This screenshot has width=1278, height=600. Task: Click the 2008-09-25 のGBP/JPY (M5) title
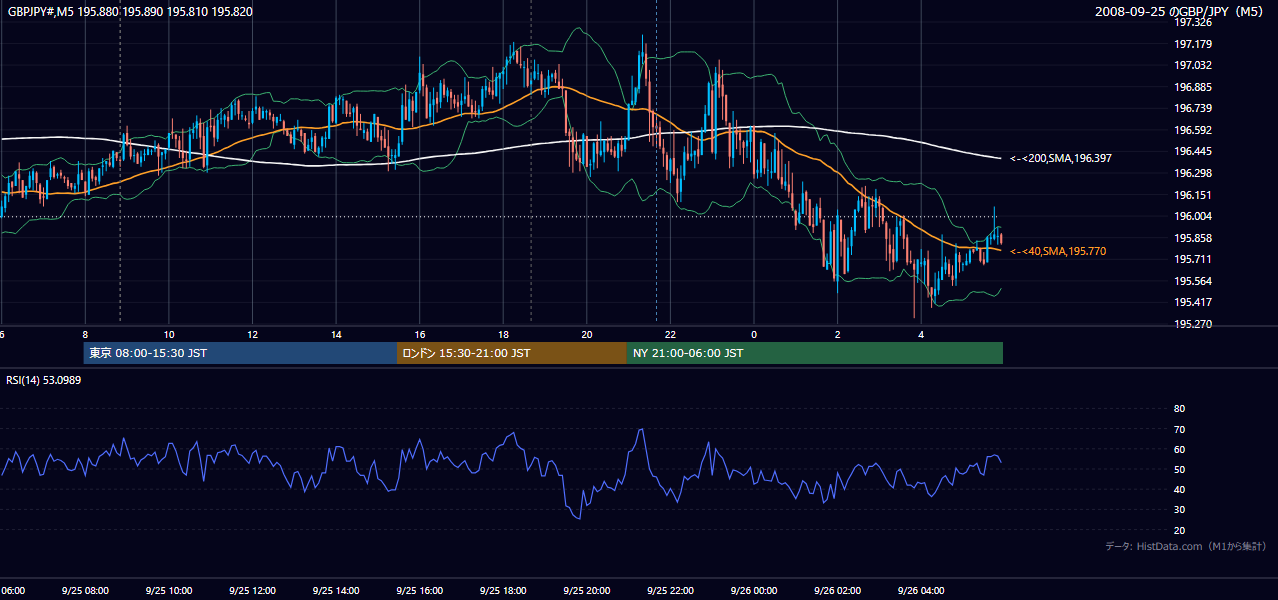pos(1180,12)
